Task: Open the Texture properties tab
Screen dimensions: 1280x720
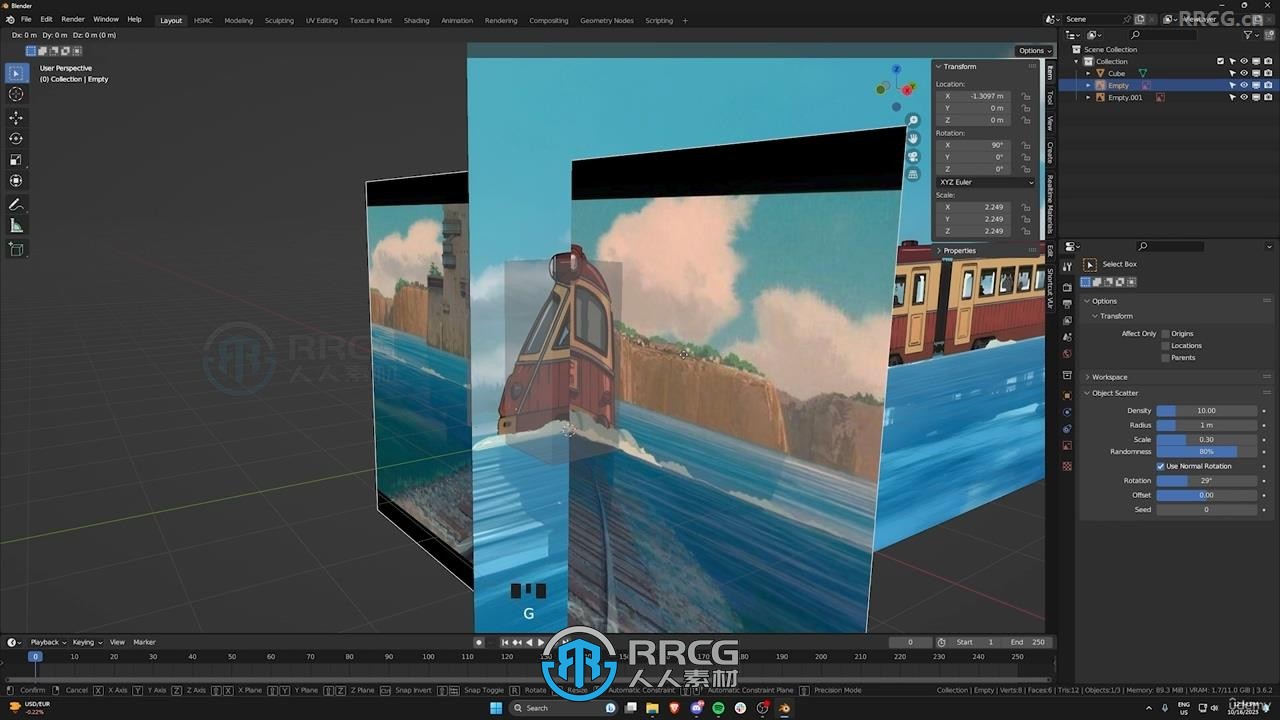Action: [x=1067, y=466]
